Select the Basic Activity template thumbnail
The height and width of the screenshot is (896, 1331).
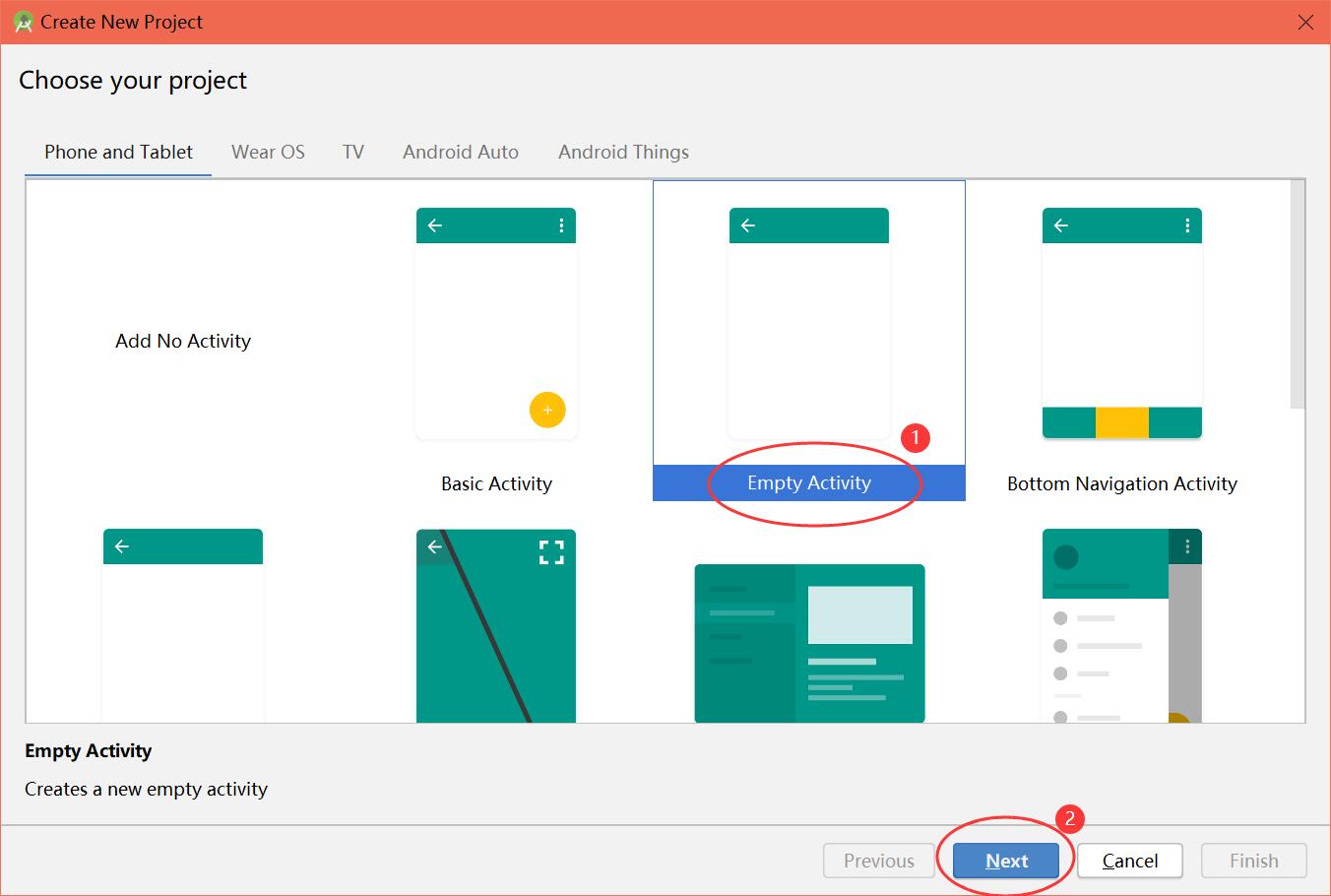tap(496, 323)
